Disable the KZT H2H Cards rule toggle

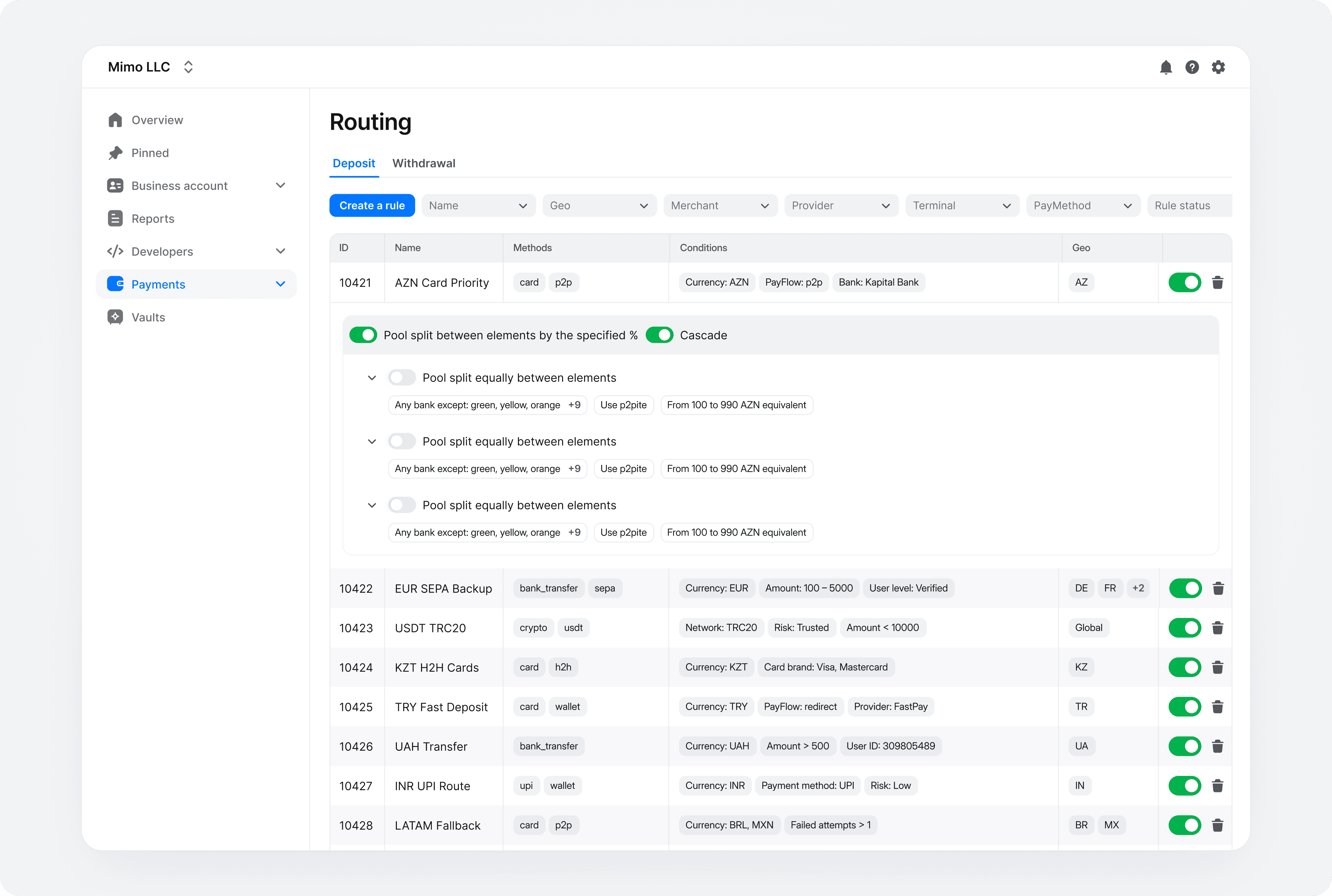(x=1185, y=667)
